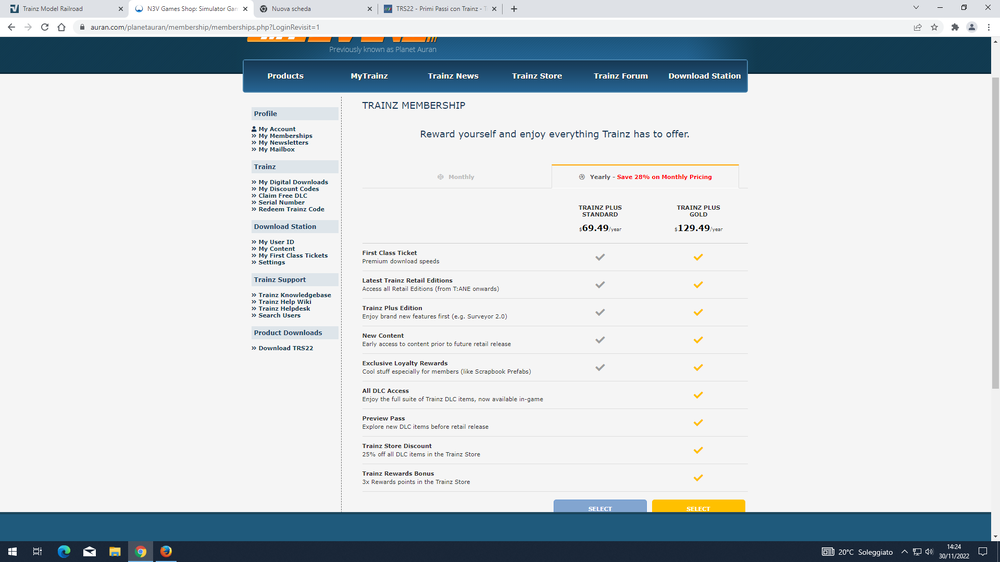1000x562 pixels.
Task: Open the My Digital Downloads link
Action: pyautogui.click(x=293, y=182)
